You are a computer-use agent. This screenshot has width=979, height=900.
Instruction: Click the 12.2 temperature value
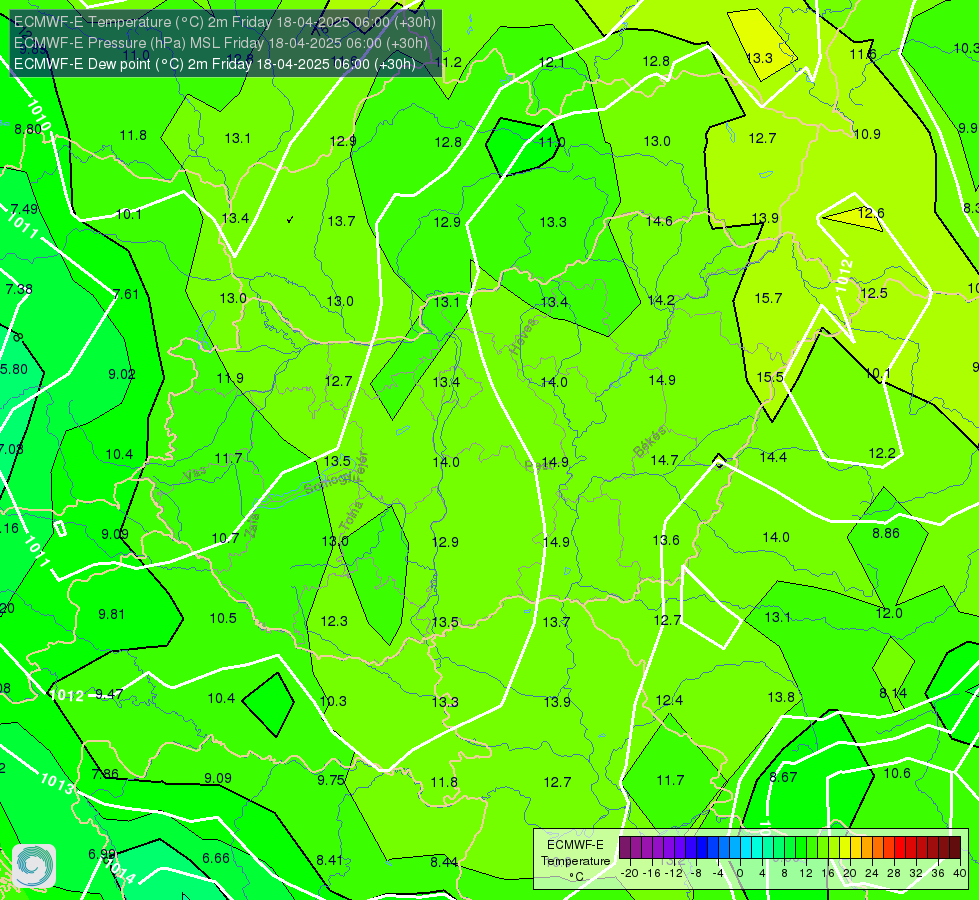(882, 453)
